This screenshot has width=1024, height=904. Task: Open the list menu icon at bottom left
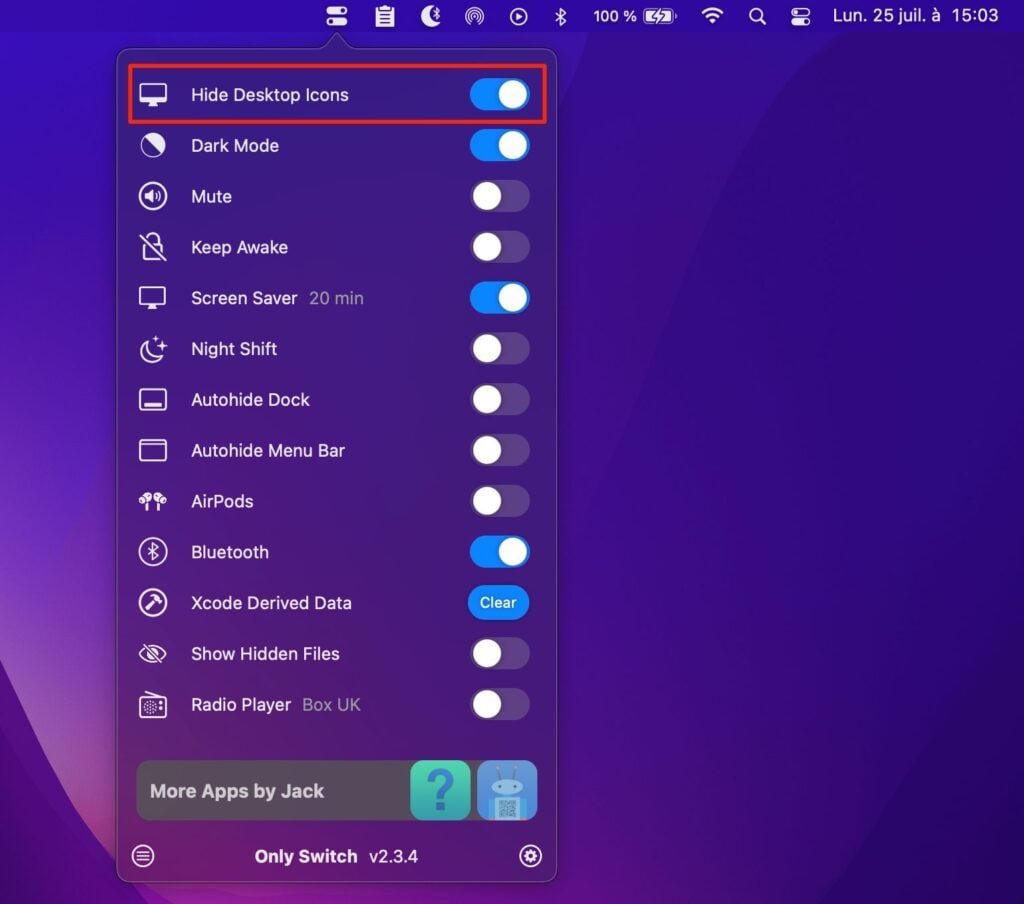coord(143,856)
